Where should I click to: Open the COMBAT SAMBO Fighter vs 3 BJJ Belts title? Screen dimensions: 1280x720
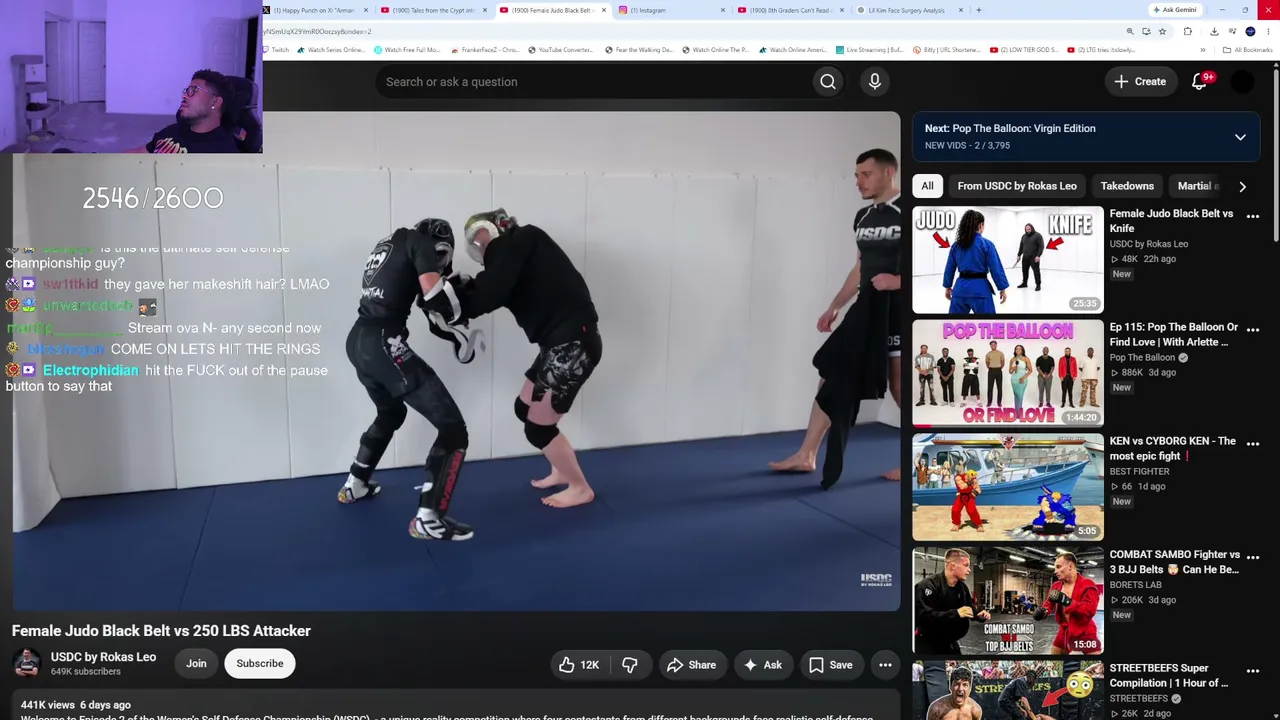(1174, 562)
